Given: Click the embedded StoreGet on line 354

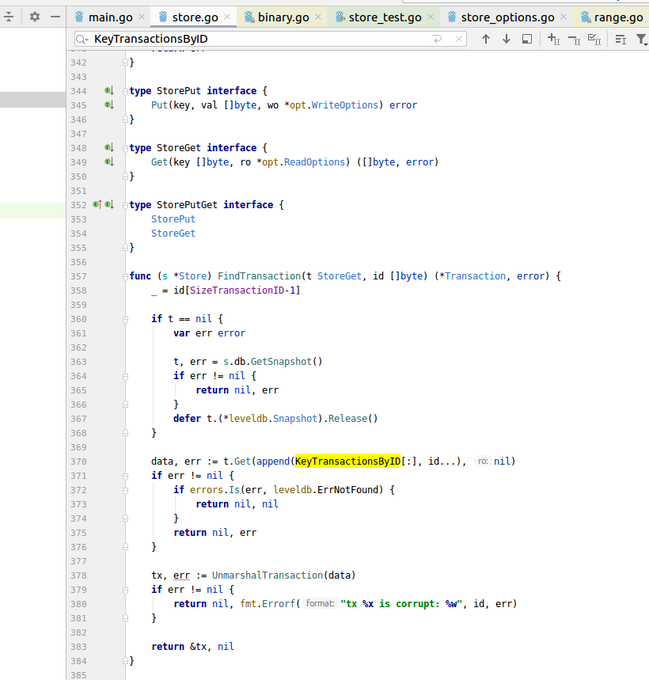Looking at the screenshot, I should 173,233.
